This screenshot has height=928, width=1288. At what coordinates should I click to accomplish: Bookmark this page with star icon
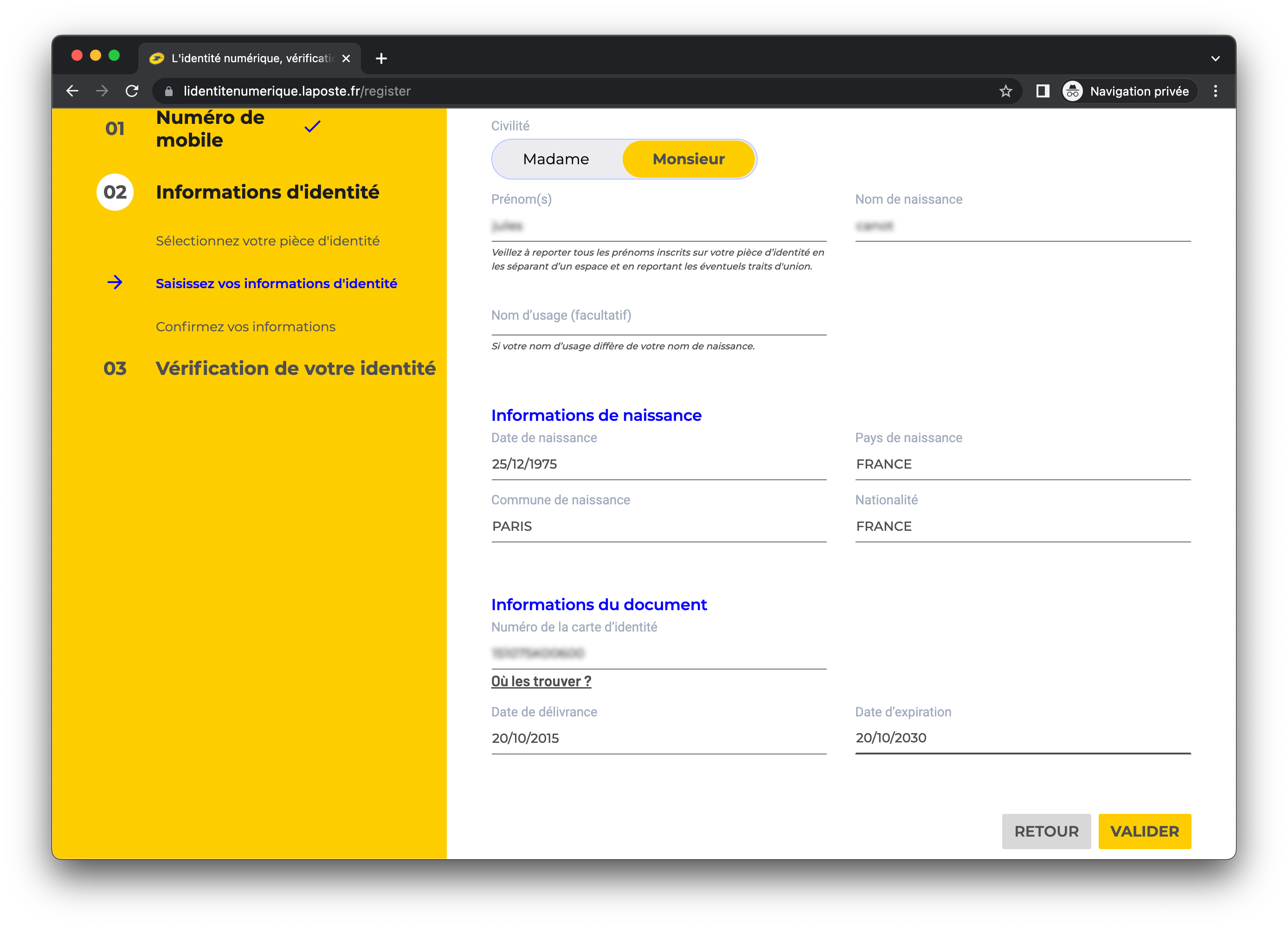pyautogui.click(x=1005, y=91)
